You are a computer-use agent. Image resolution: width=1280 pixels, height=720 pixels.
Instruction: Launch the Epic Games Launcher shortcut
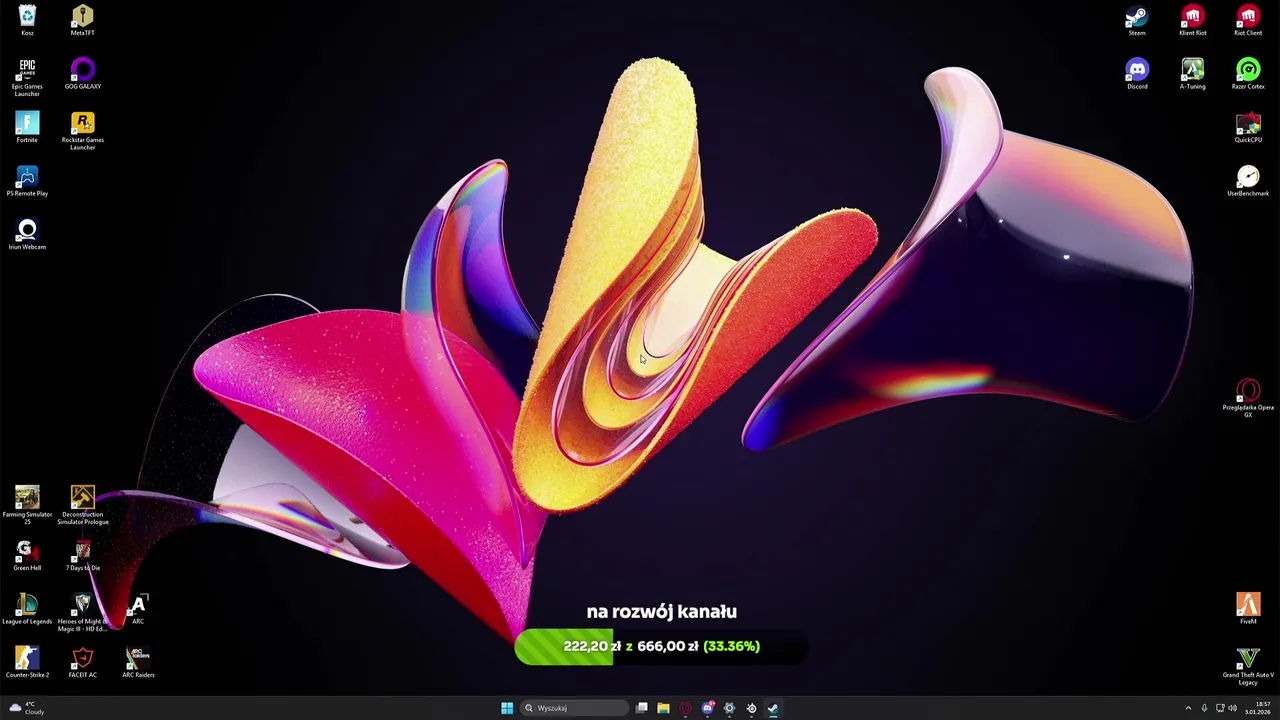click(x=27, y=78)
